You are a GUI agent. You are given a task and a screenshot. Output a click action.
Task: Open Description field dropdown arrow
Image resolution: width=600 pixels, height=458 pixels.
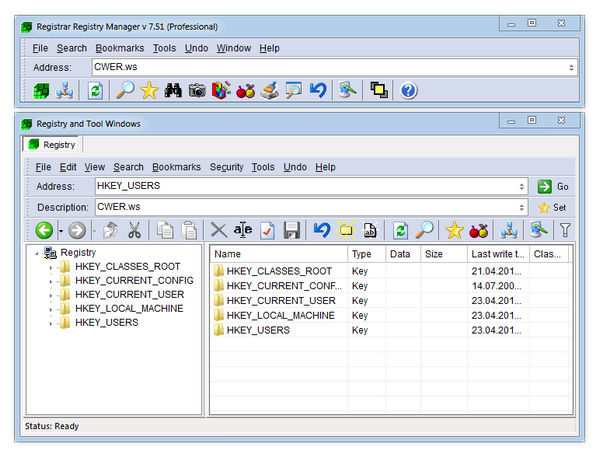[x=521, y=207]
